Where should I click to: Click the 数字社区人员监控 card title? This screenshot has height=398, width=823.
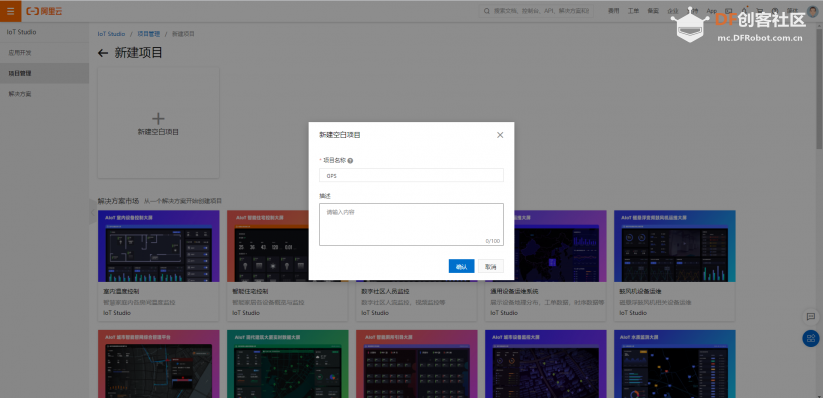point(385,291)
